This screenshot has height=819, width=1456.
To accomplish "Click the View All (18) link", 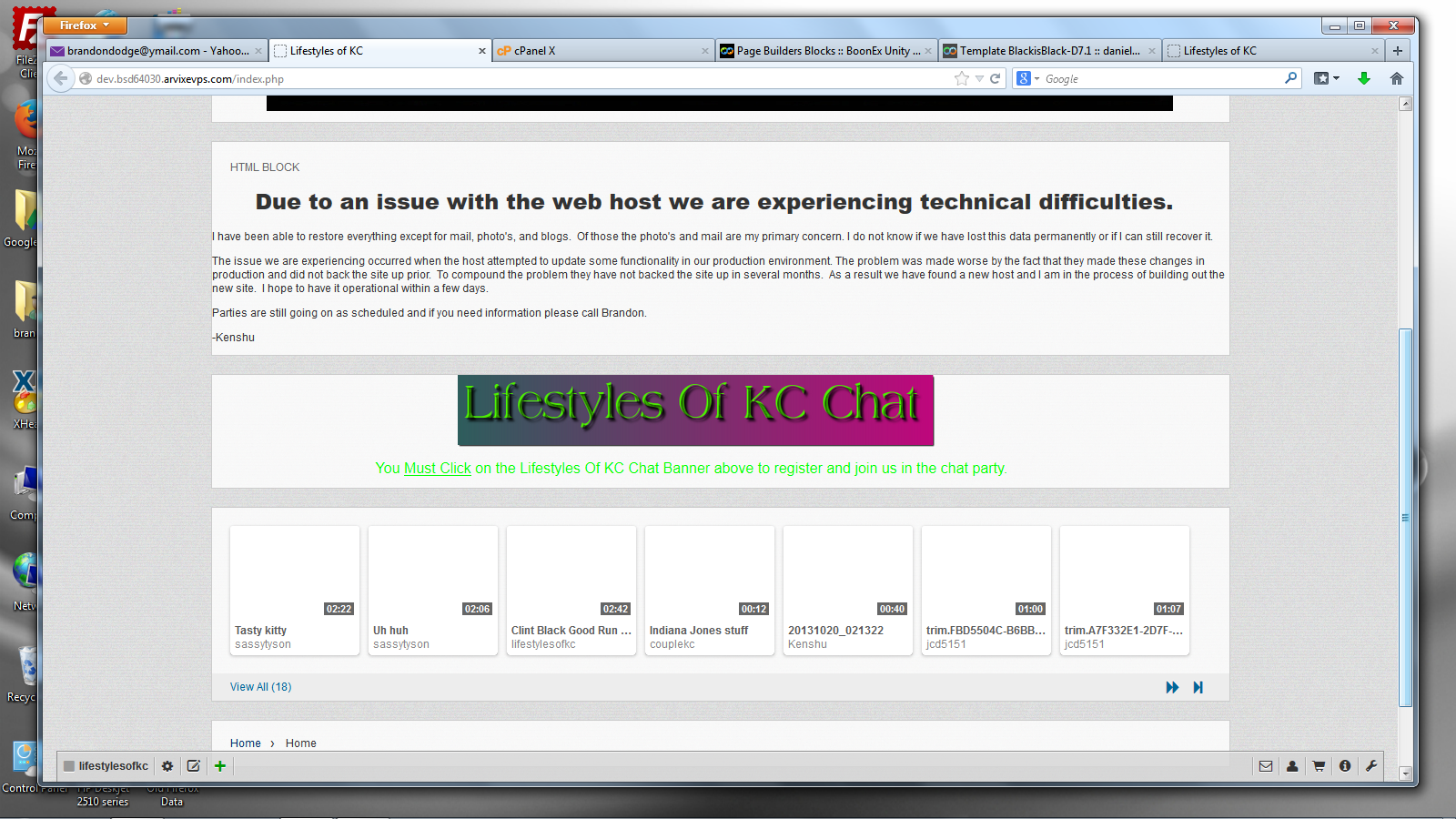I will tap(260, 687).
